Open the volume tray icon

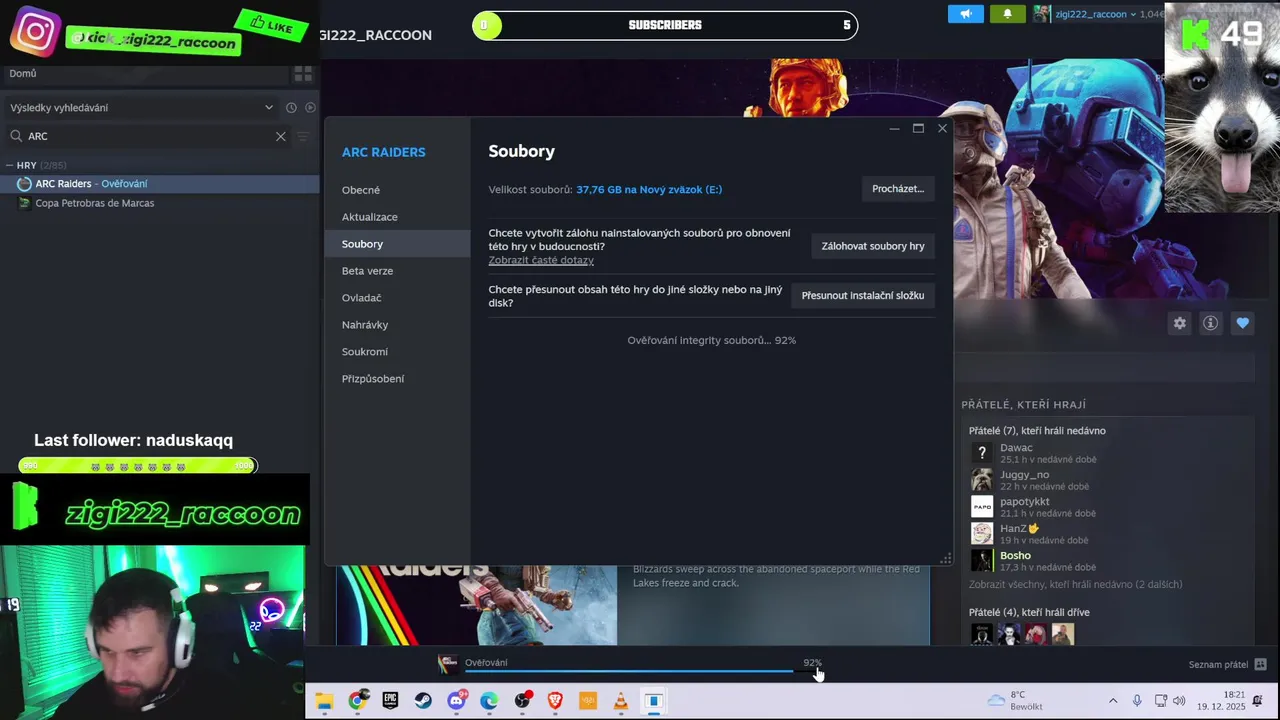1179,701
